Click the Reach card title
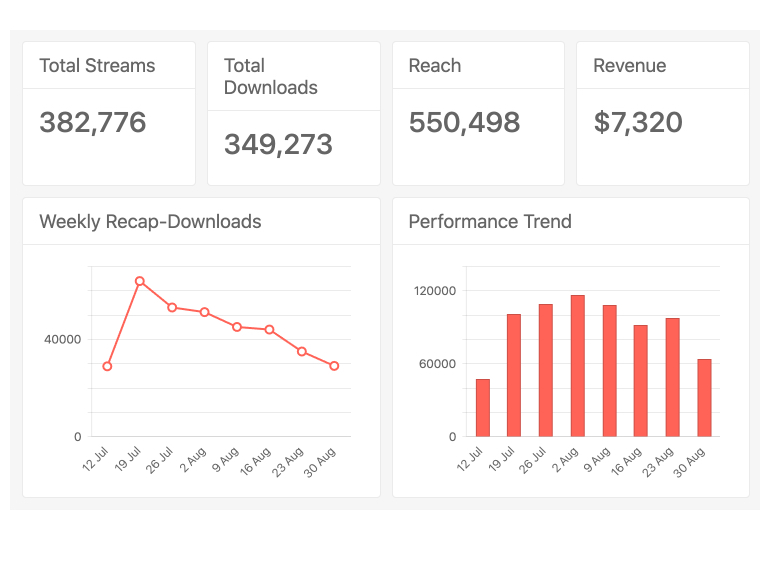This screenshot has height=570, width=770. tap(435, 66)
